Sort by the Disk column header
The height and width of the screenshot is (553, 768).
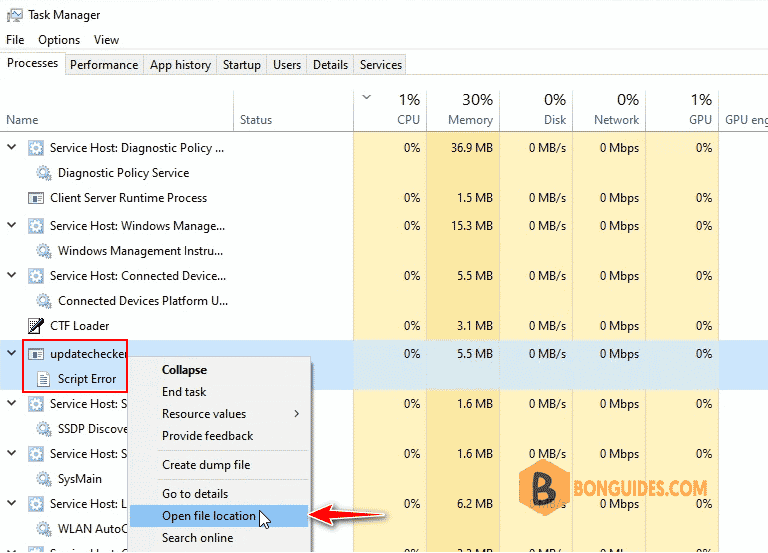pyautogui.click(x=536, y=111)
